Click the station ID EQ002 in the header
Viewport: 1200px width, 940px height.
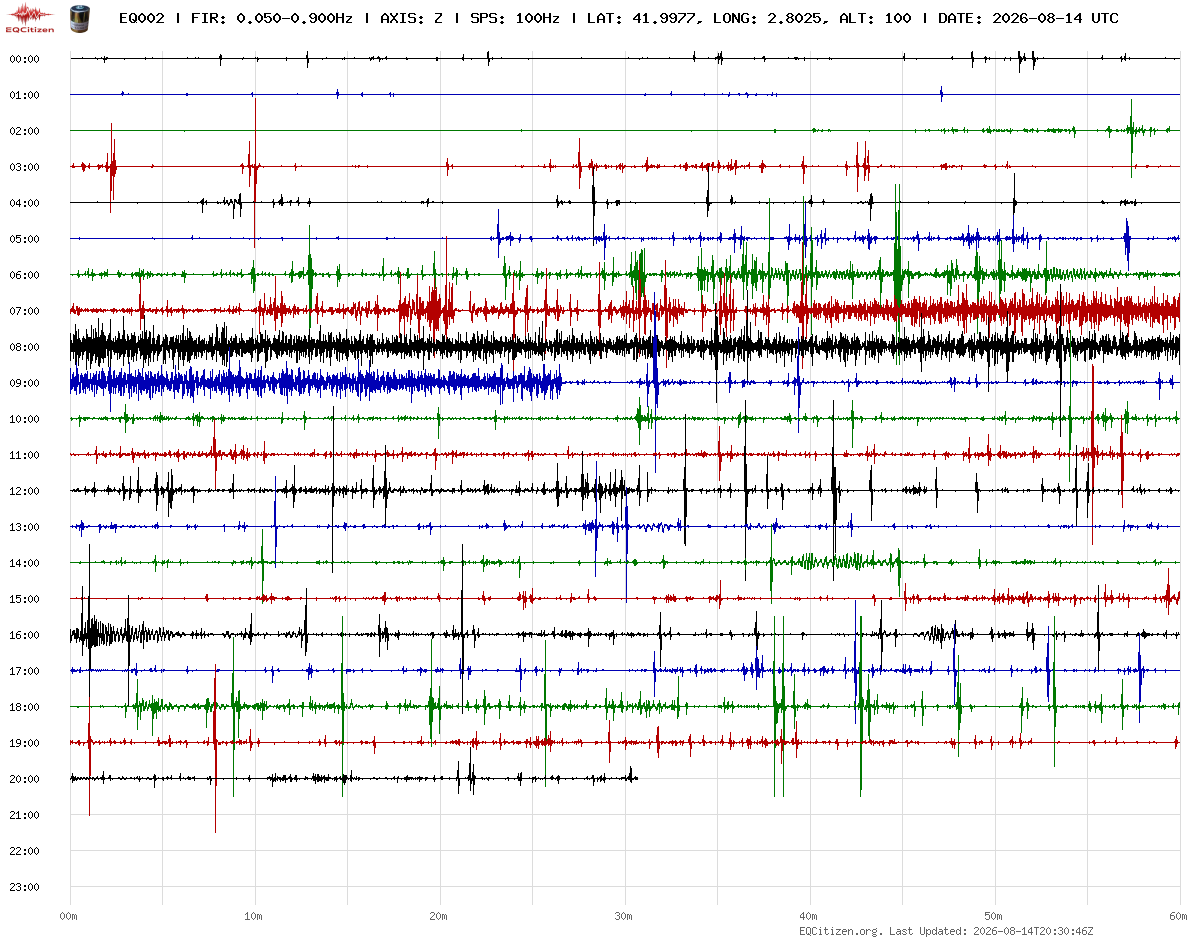(x=141, y=18)
